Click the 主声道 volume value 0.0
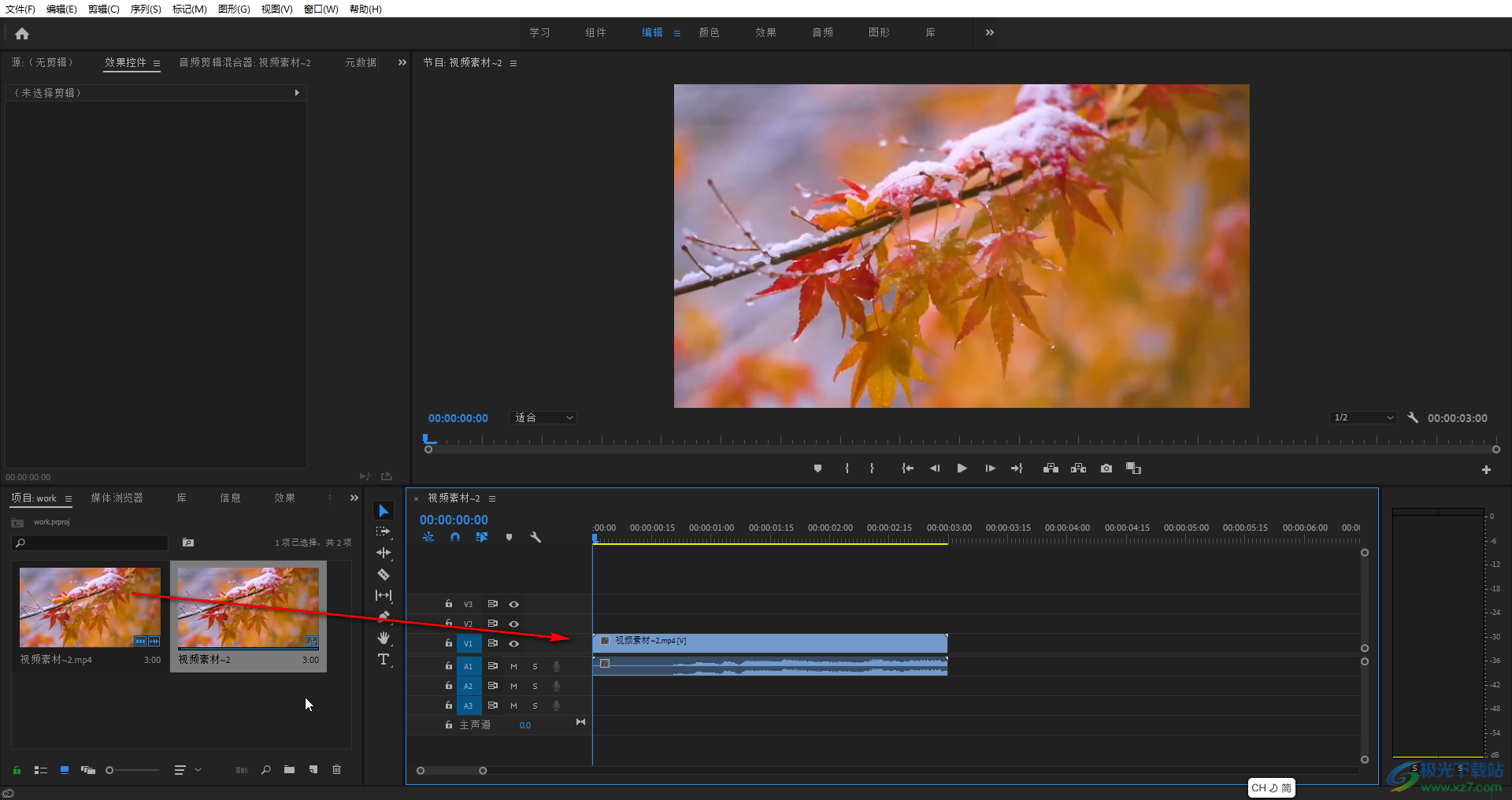The image size is (1512, 800). click(x=525, y=725)
